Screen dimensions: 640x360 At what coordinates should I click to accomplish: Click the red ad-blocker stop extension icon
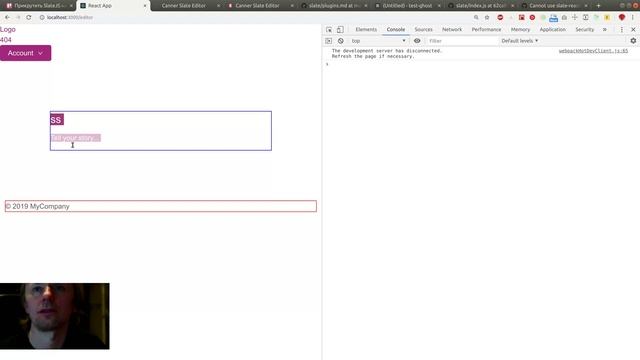click(500, 18)
